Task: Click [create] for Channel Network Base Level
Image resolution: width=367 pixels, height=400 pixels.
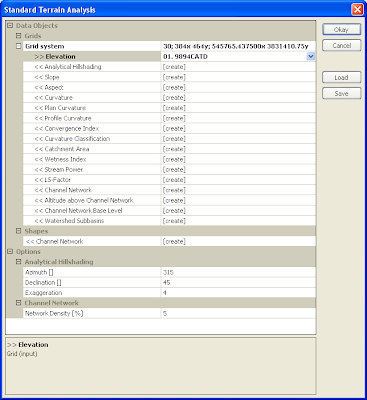Action: pyautogui.click(x=174, y=211)
